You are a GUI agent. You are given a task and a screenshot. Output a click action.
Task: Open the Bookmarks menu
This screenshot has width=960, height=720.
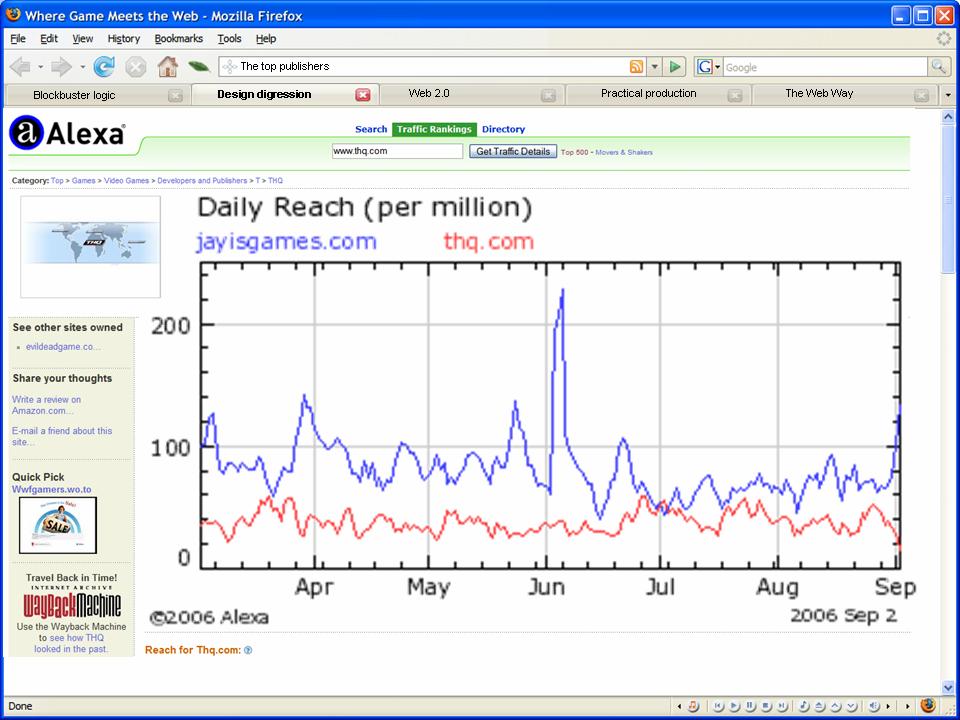tap(178, 39)
